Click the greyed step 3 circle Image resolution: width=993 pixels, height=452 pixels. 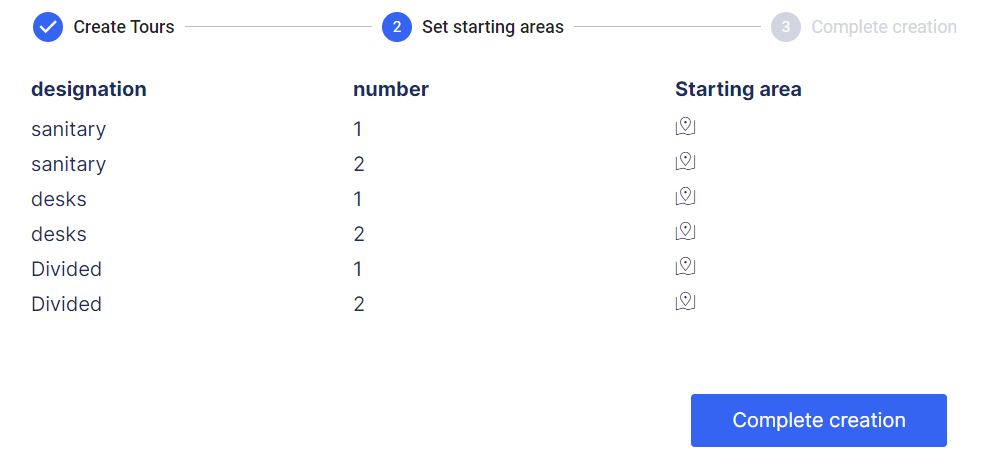coord(786,27)
